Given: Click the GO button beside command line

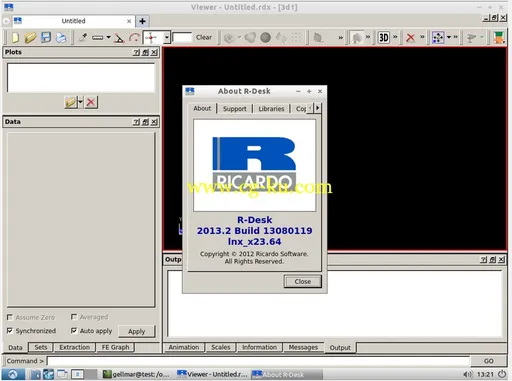Looking at the screenshot, I should (x=489, y=361).
